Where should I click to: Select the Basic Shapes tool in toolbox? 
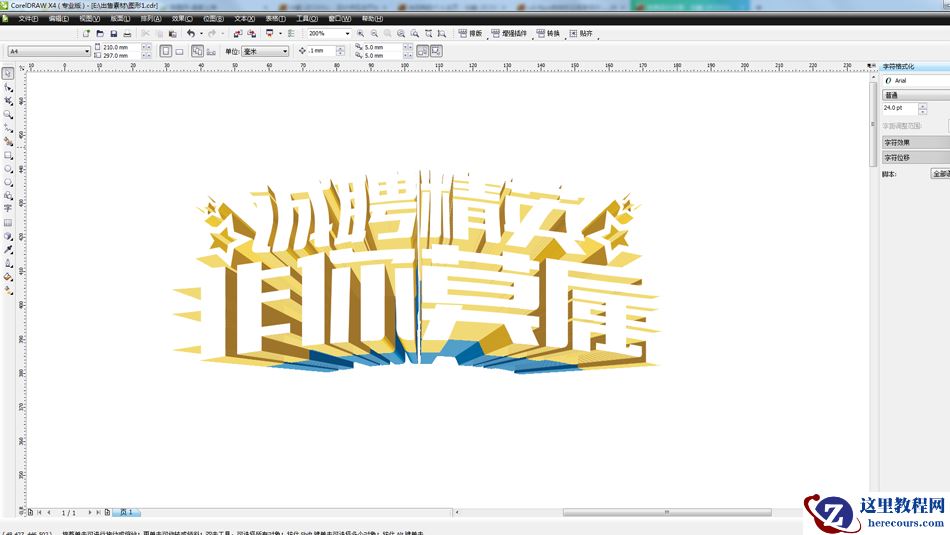pos(8,195)
